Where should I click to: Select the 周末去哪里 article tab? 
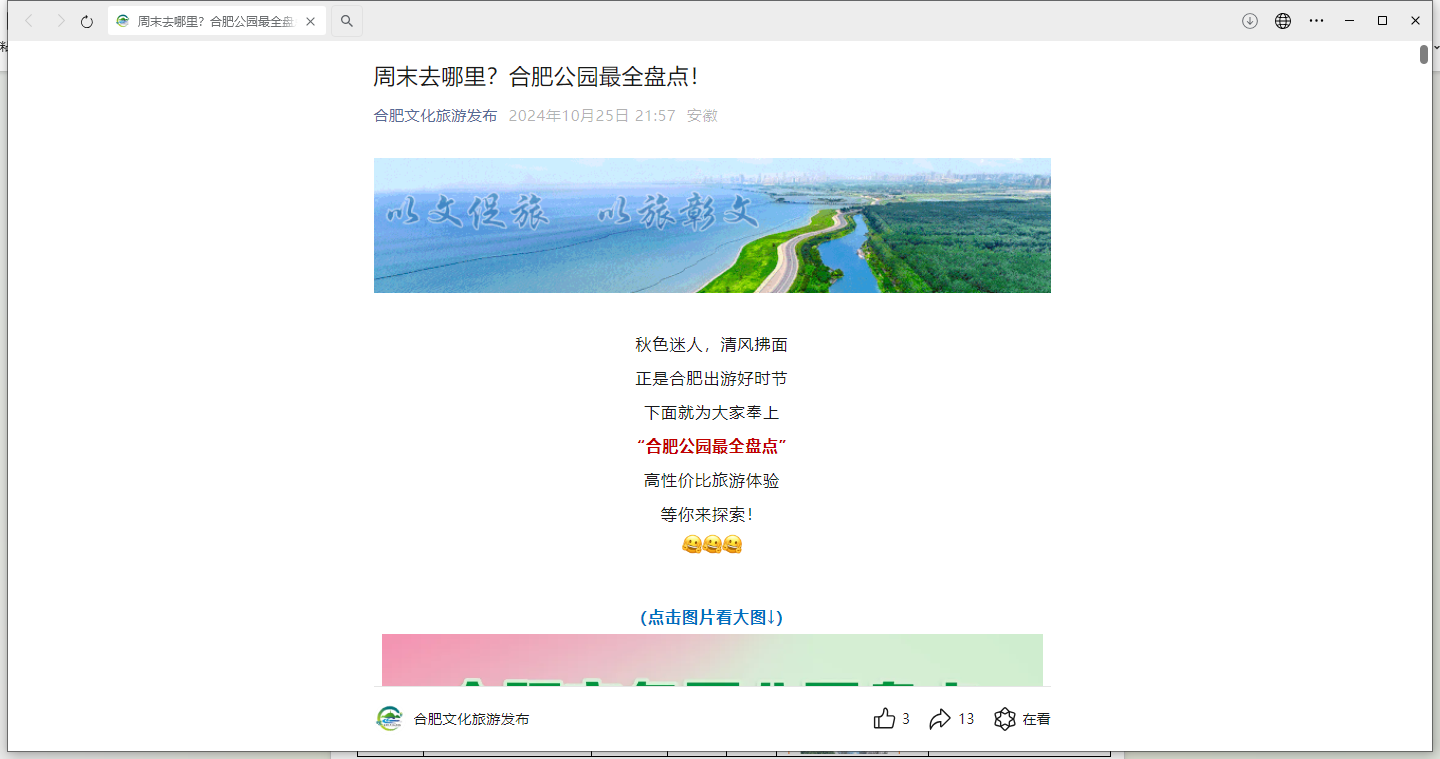[217, 21]
